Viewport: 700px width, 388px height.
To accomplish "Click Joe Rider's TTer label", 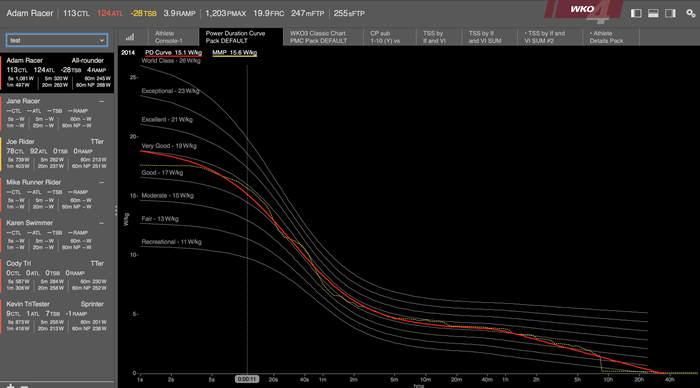I will pos(97,142).
